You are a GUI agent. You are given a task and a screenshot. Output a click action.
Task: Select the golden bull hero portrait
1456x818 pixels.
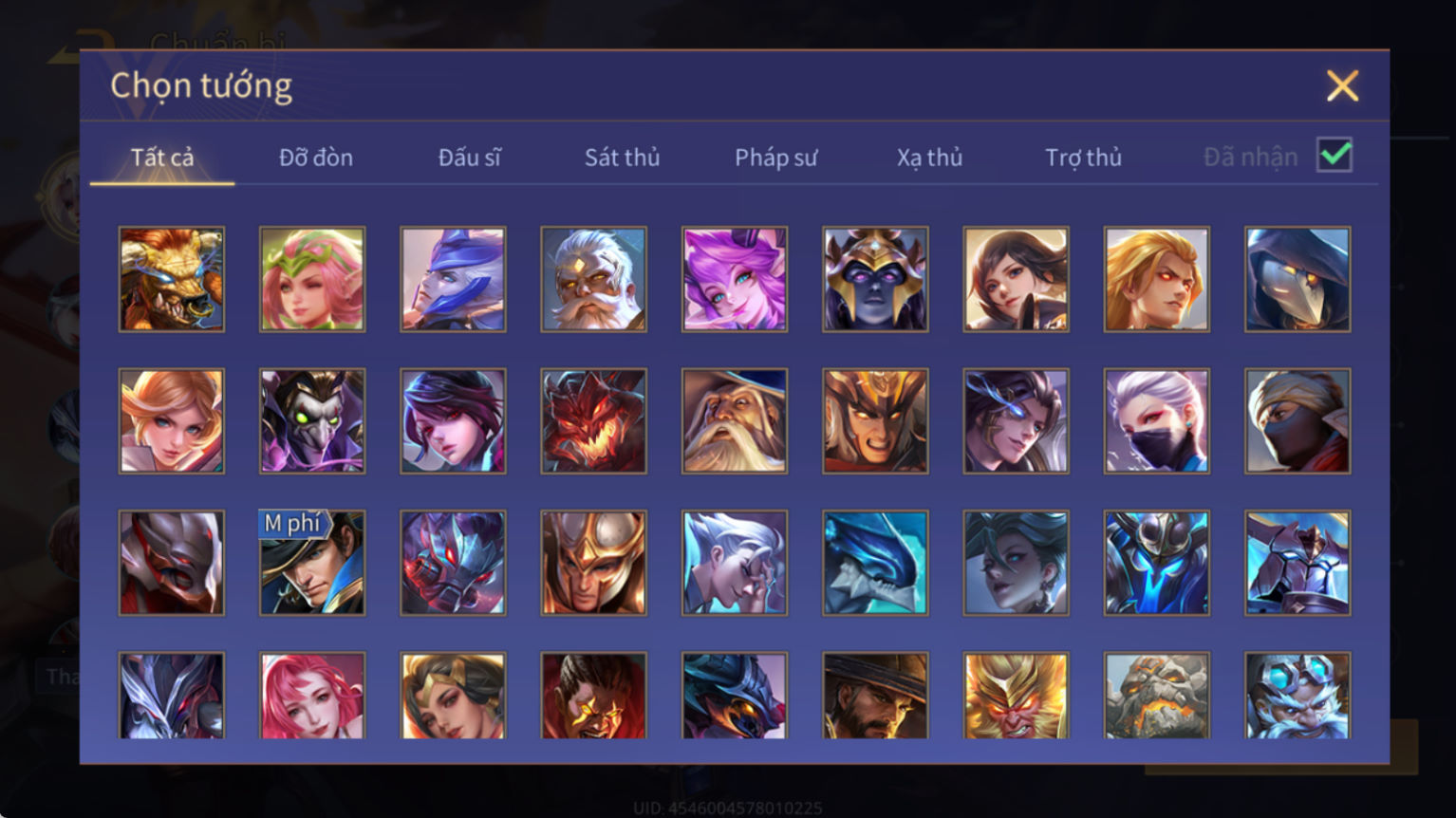(x=172, y=279)
